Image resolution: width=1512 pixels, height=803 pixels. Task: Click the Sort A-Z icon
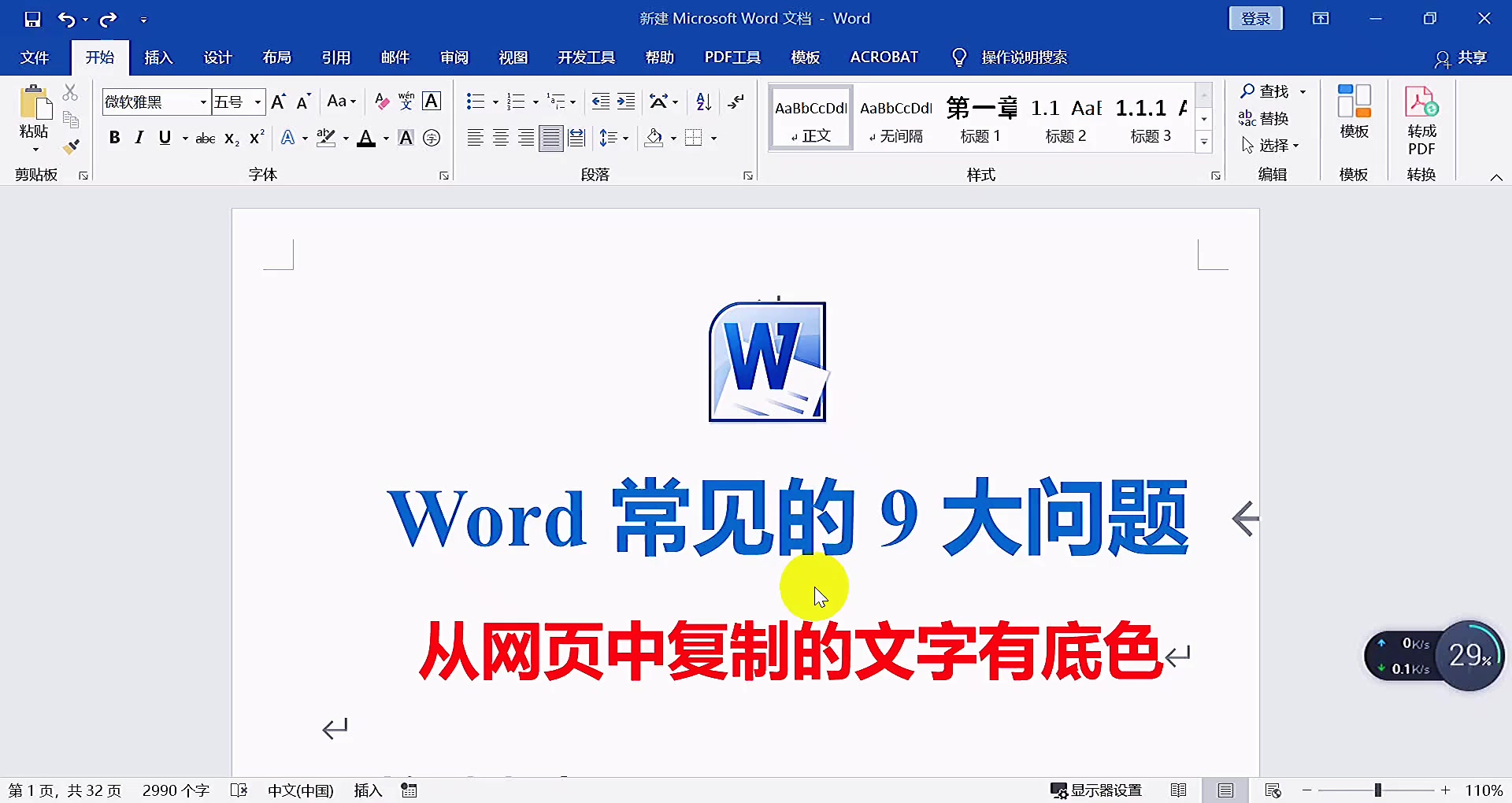coord(704,102)
